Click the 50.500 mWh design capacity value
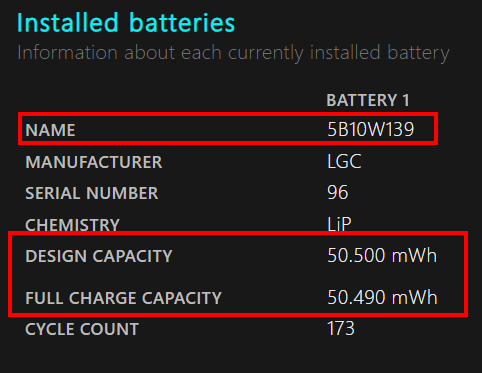The height and width of the screenshot is (373, 482). [382, 255]
